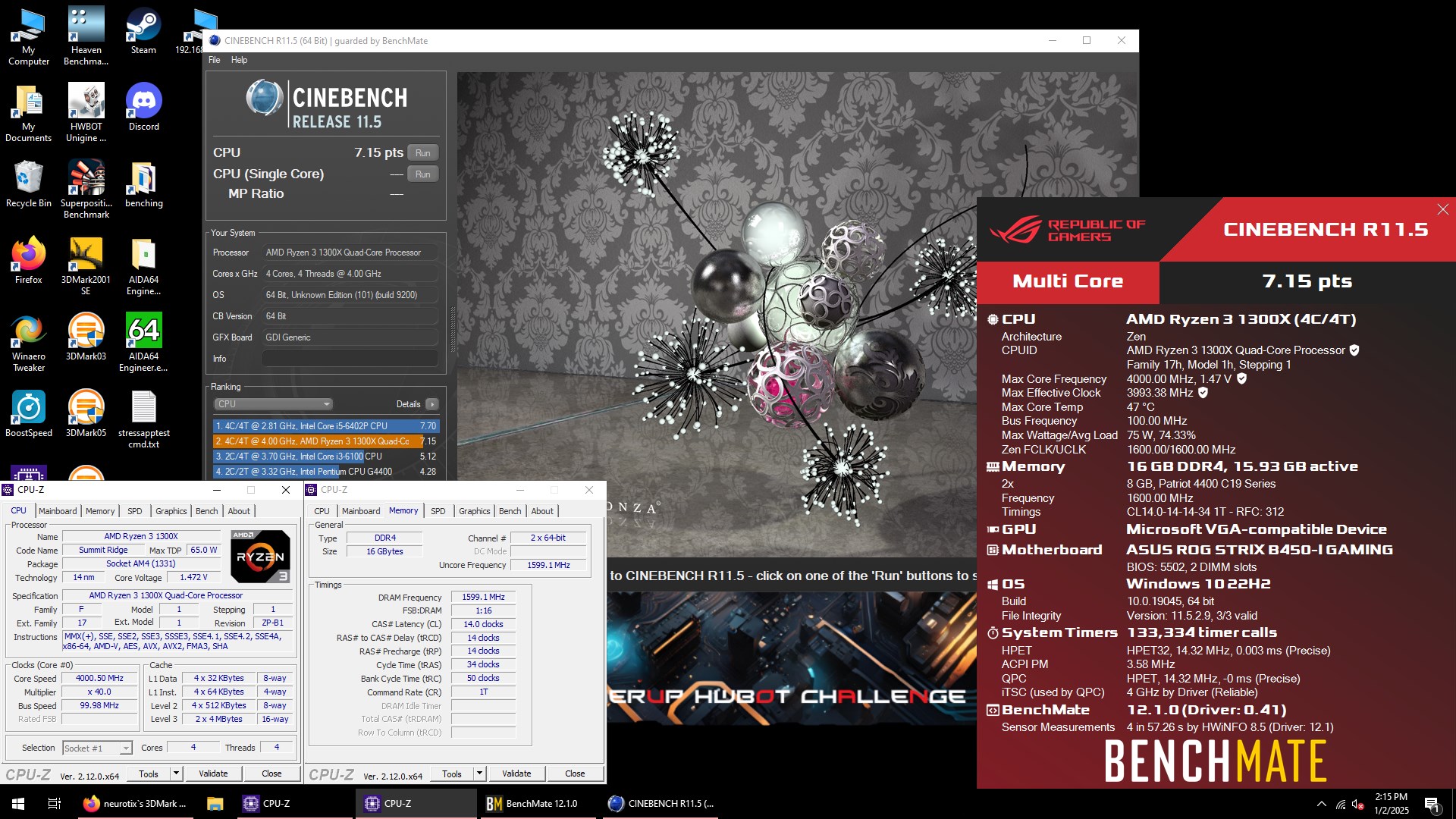The height and width of the screenshot is (819, 1456).
Task: Open the Help menu in Cinebench
Action: 239,60
